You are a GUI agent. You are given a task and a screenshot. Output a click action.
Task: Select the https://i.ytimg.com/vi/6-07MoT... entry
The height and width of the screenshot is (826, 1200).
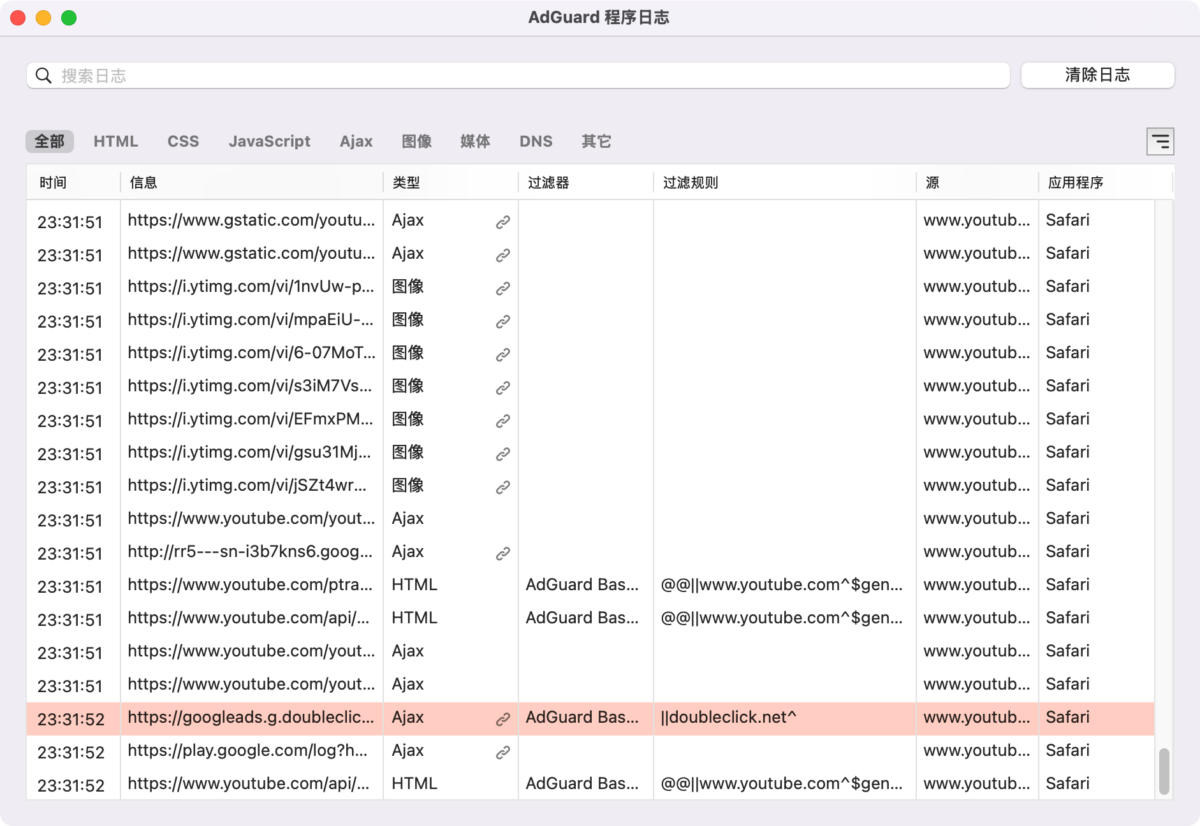click(591, 353)
